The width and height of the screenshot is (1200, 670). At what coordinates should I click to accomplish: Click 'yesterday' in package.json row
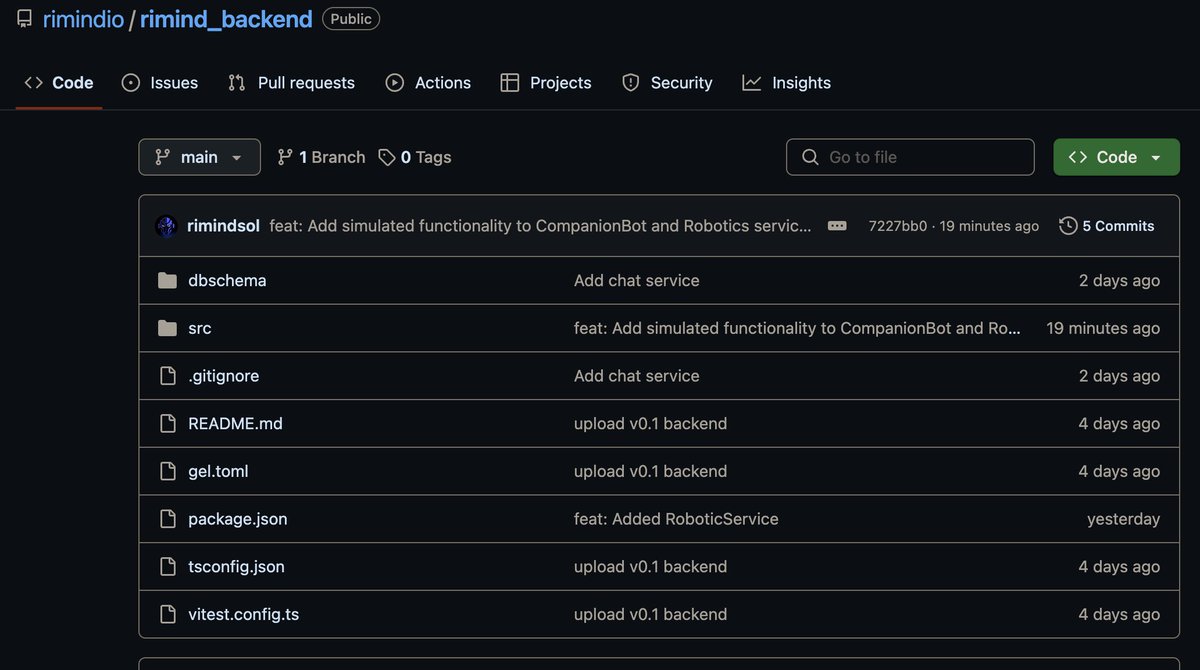[x=1124, y=519]
